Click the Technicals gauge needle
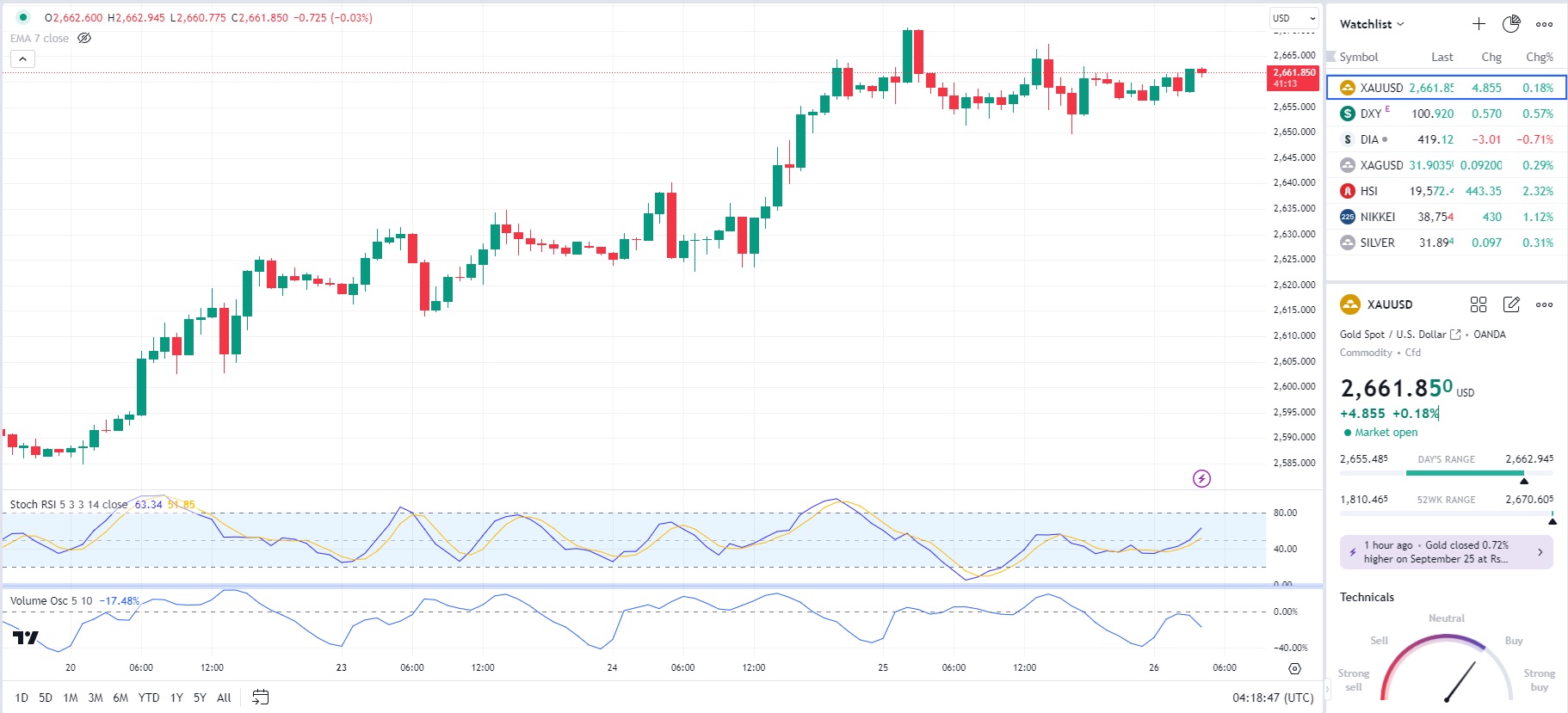The image size is (1568, 713). coord(1460,682)
